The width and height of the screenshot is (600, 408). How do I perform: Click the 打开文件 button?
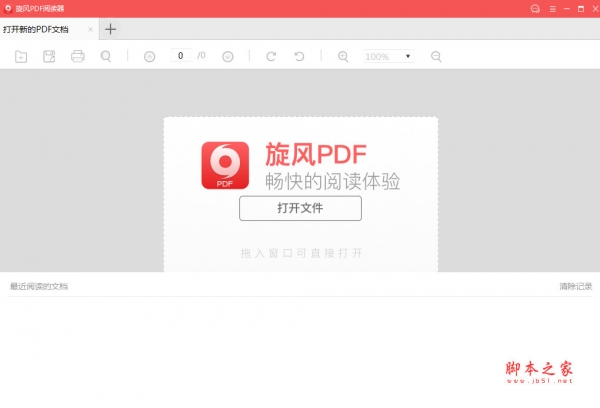(300, 208)
